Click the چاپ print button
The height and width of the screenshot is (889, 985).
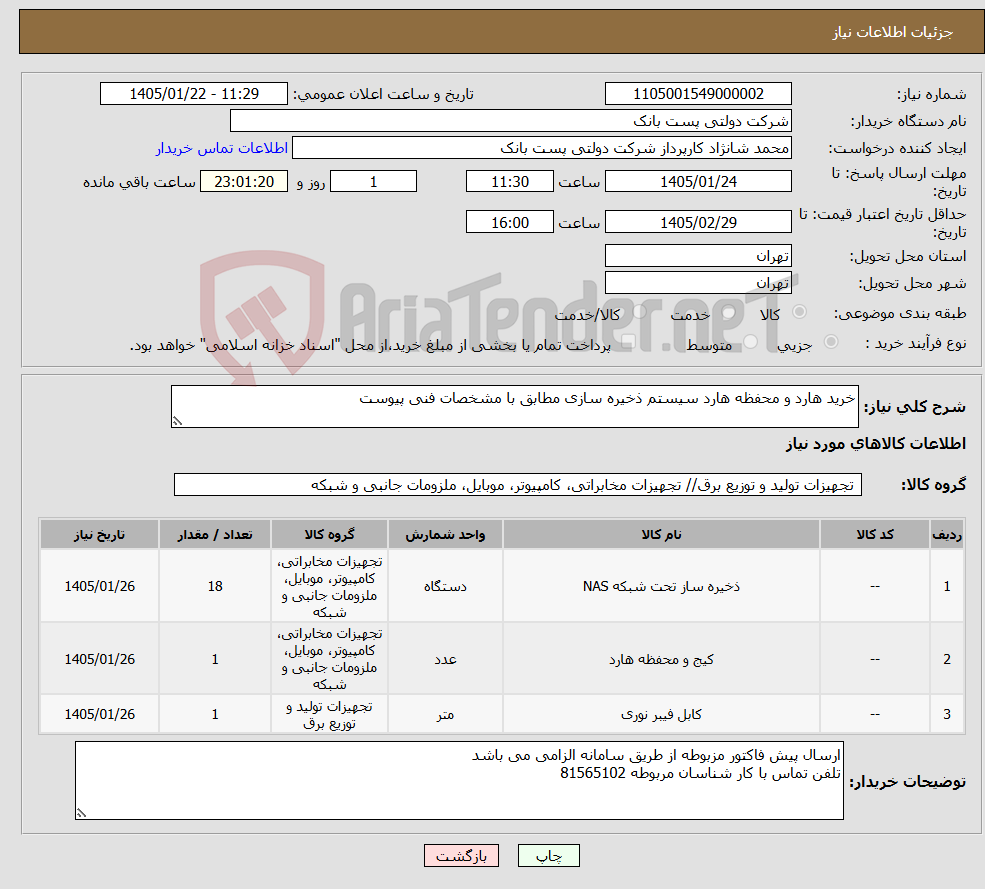[548, 856]
